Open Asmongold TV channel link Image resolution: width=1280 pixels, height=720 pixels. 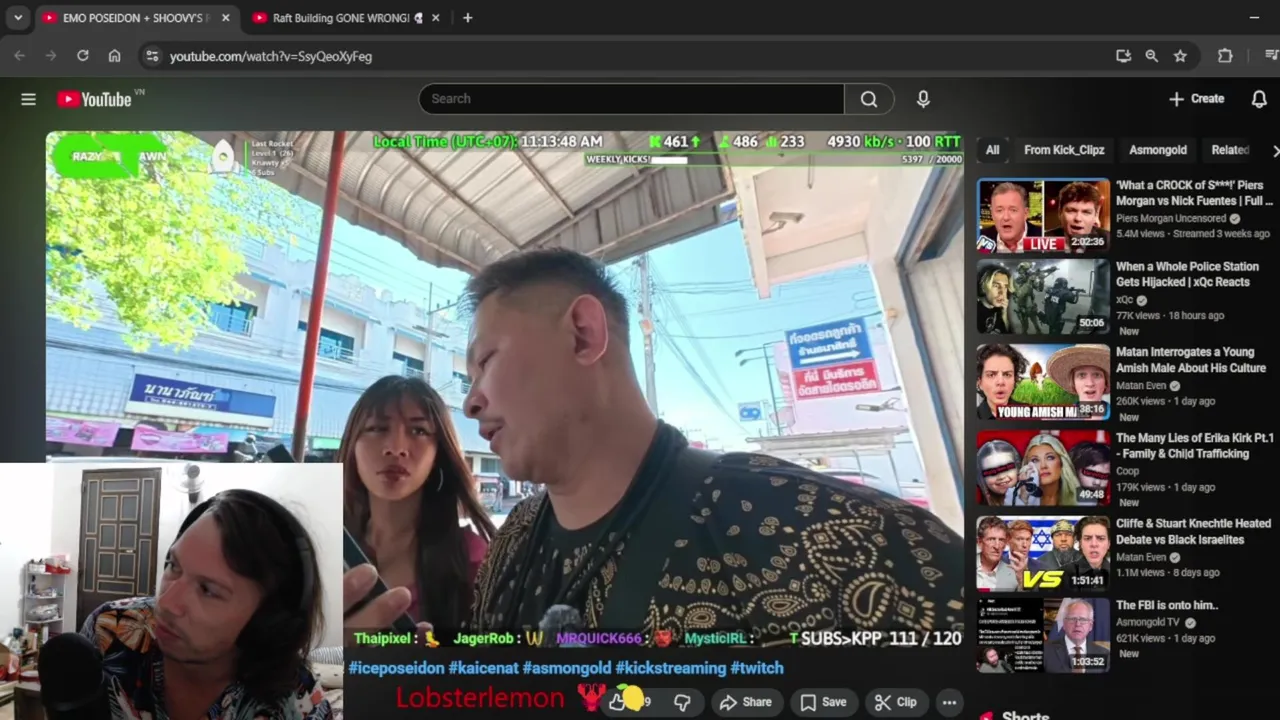pos(1147,622)
